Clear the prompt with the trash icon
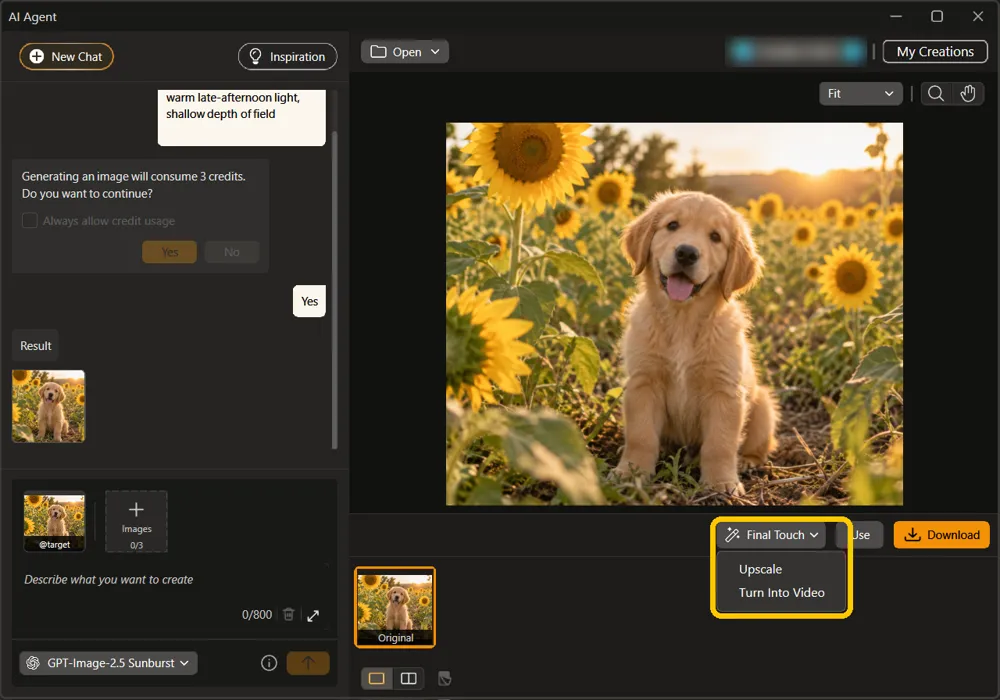The image size is (1000, 700). click(x=289, y=615)
